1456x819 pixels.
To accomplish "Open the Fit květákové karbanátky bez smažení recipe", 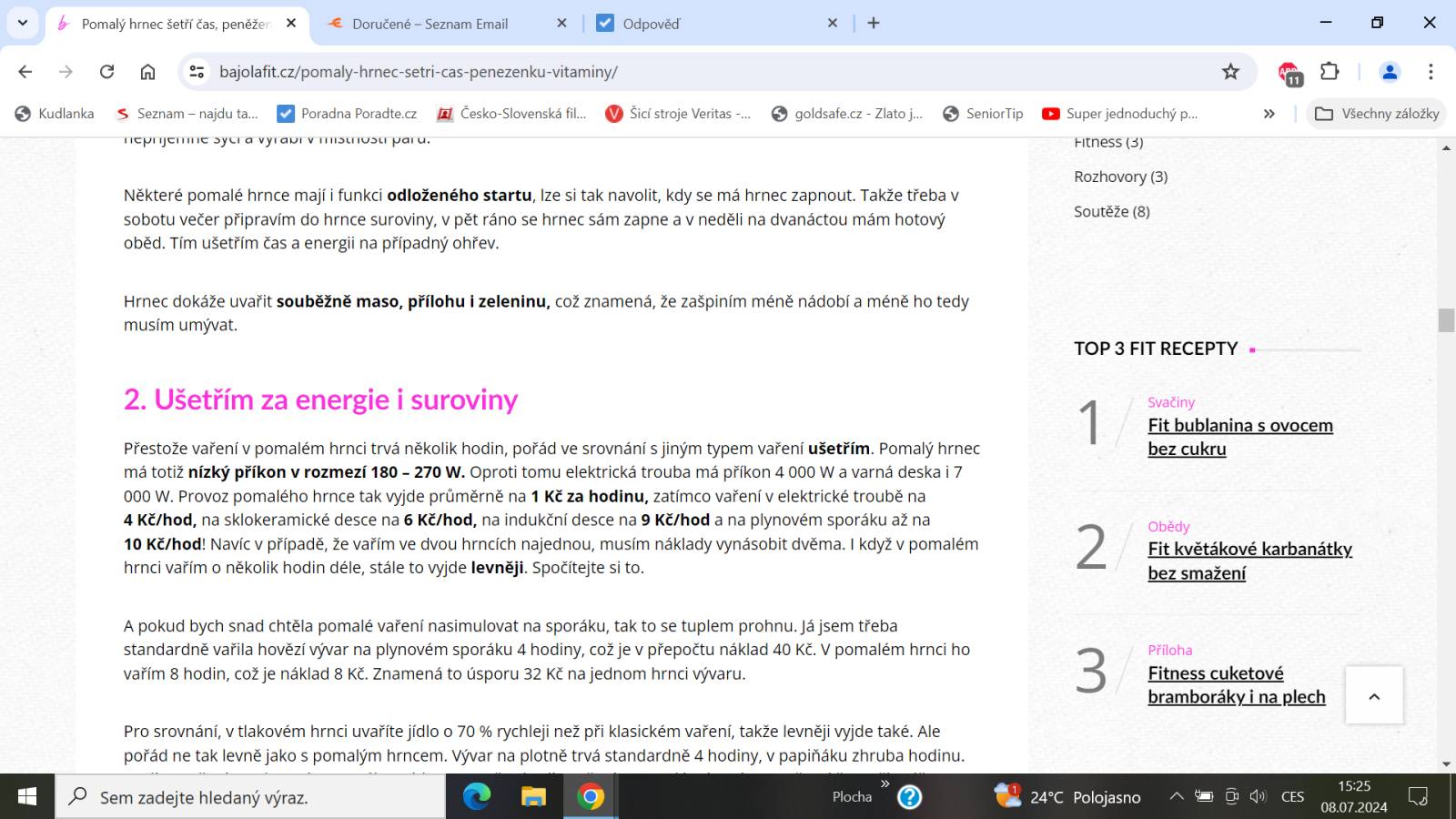I will (1249, 561).
